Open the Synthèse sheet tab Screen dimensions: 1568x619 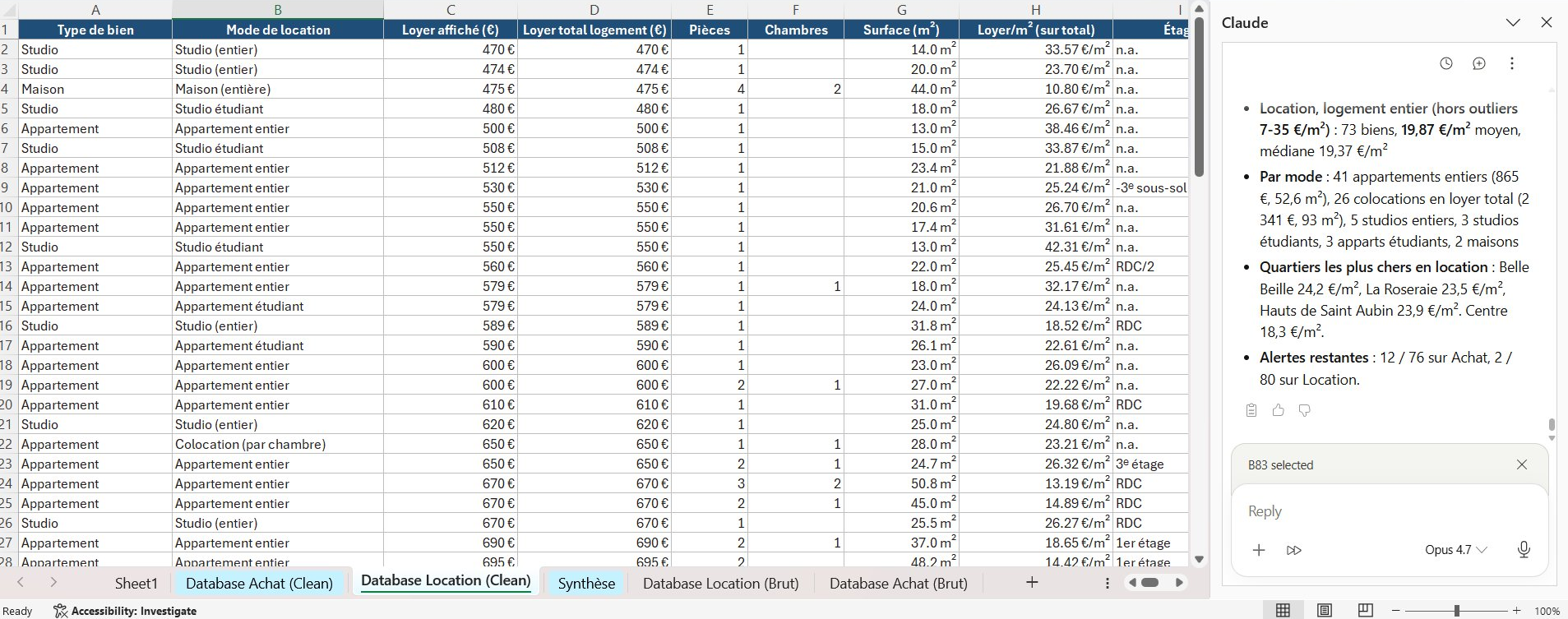click(586, 584)
